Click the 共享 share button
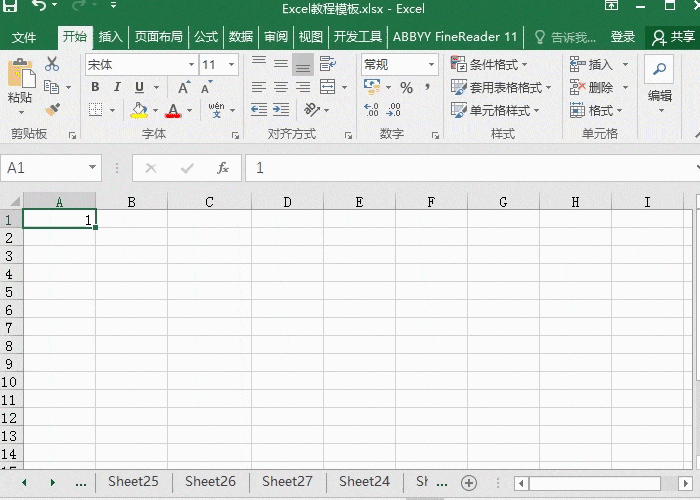 click(x=673, y=37)
